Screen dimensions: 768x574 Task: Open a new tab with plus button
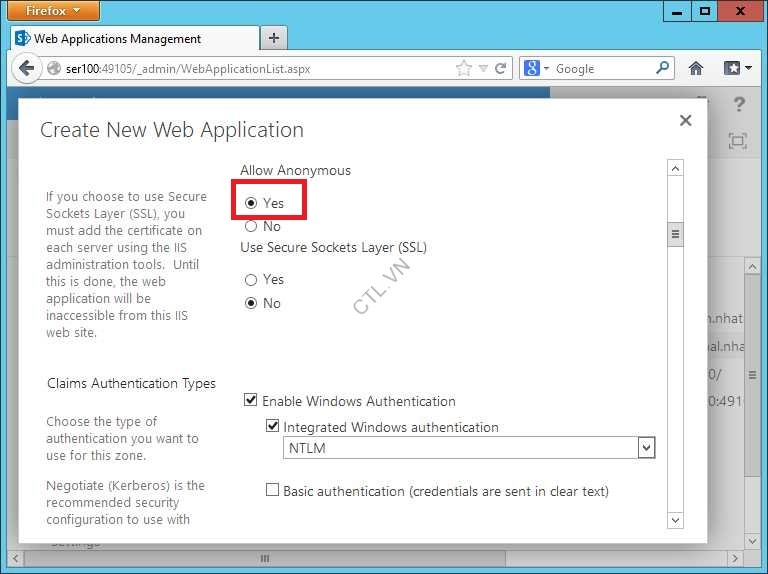(273, 38)
